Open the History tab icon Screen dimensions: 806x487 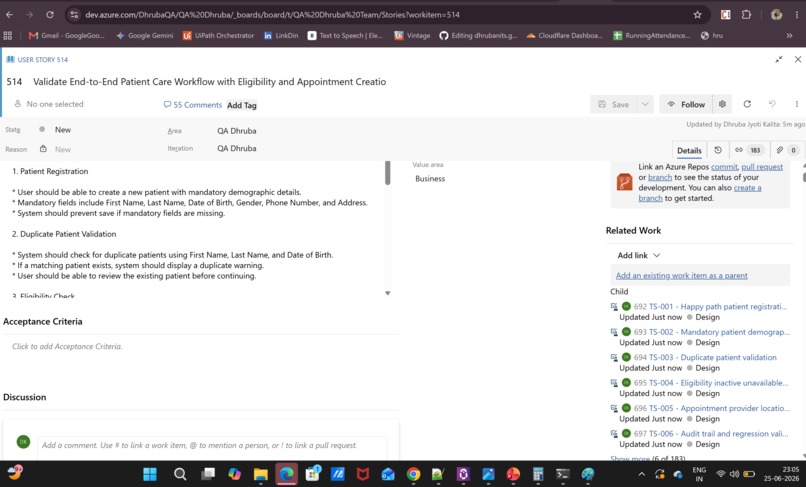718,150
